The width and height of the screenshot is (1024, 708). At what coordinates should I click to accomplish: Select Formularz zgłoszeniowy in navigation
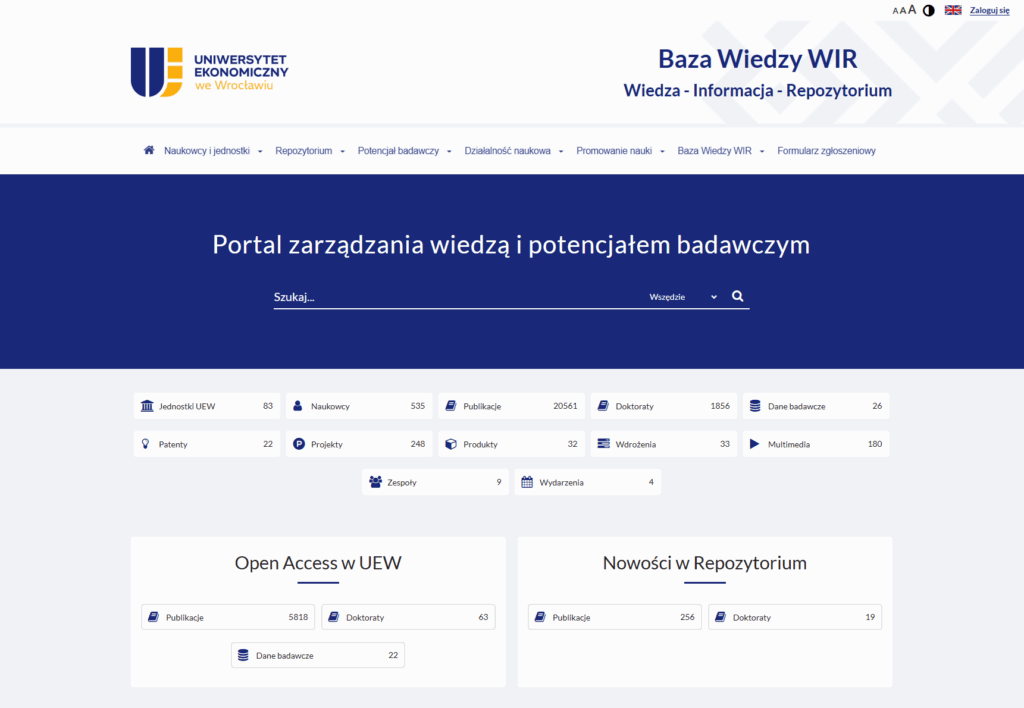coord(827,150)
